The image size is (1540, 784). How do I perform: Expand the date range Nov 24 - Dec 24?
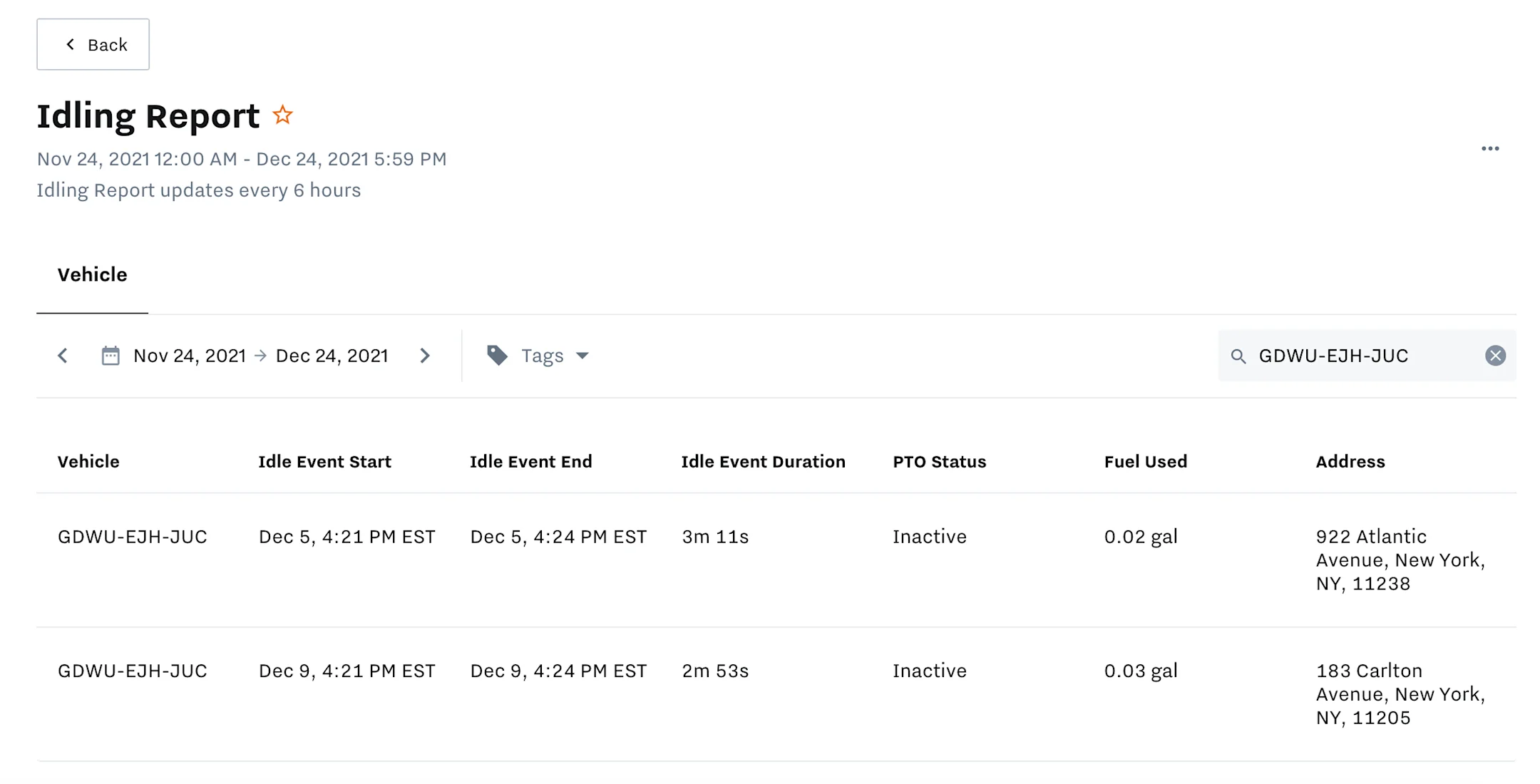[261, 355]
